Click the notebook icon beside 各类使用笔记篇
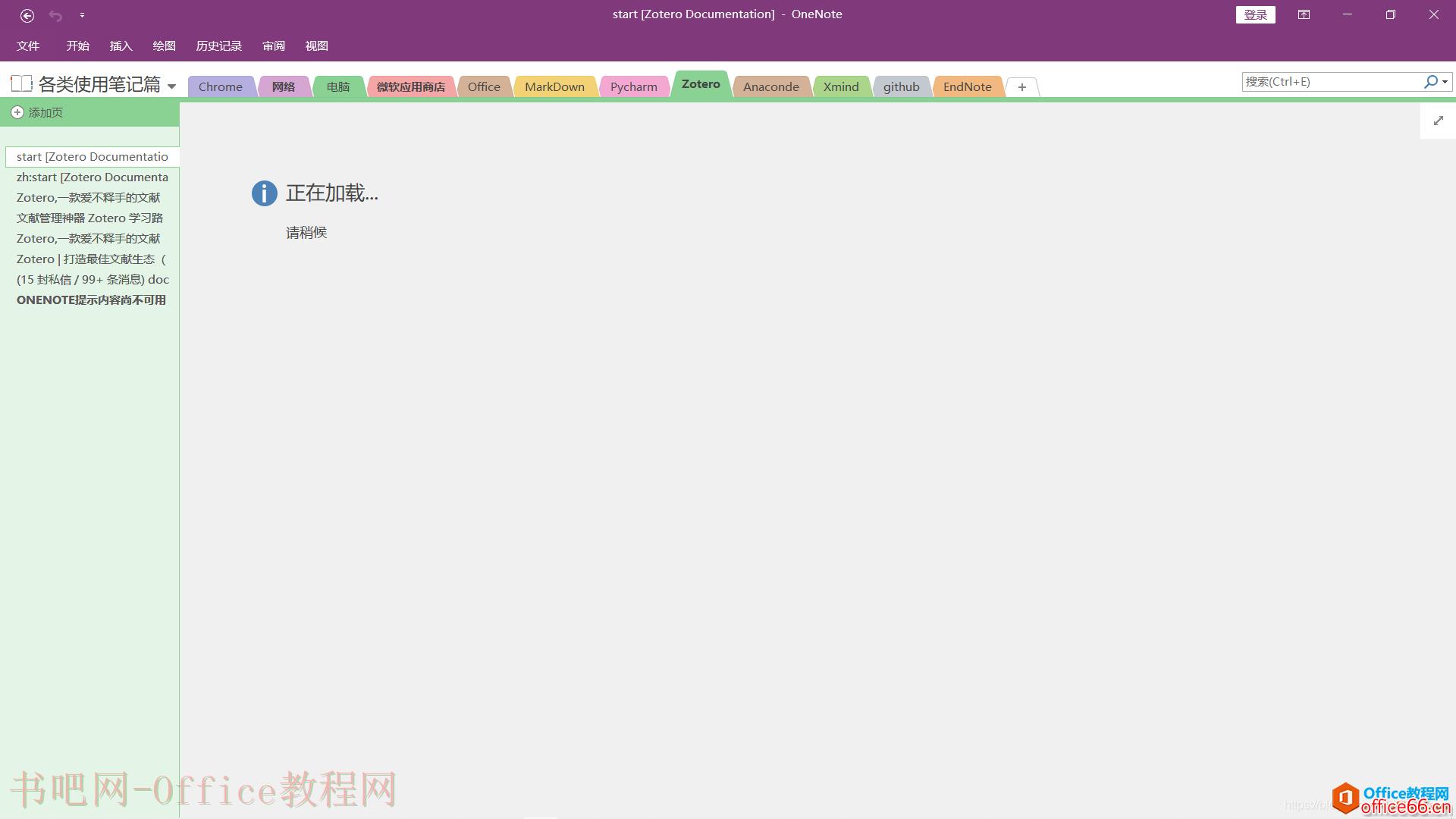 21,83
